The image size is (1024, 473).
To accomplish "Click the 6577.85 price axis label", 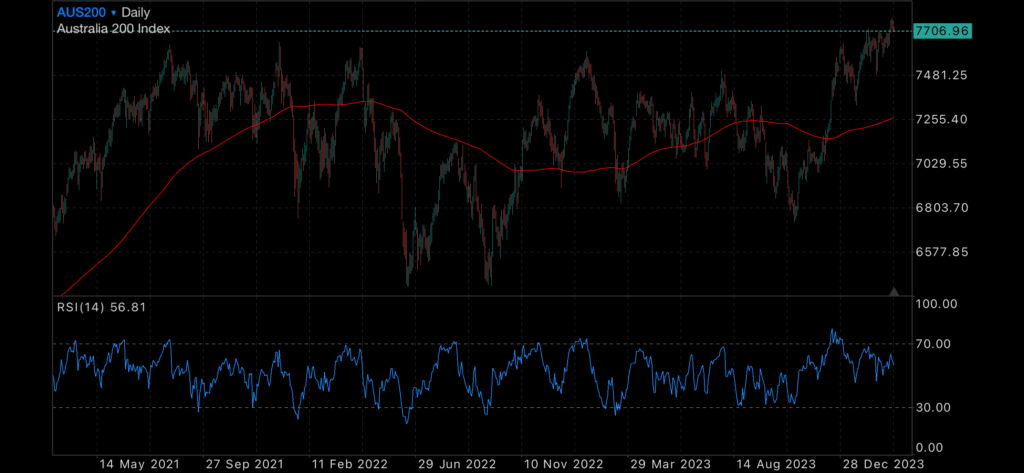I will 942,252.
